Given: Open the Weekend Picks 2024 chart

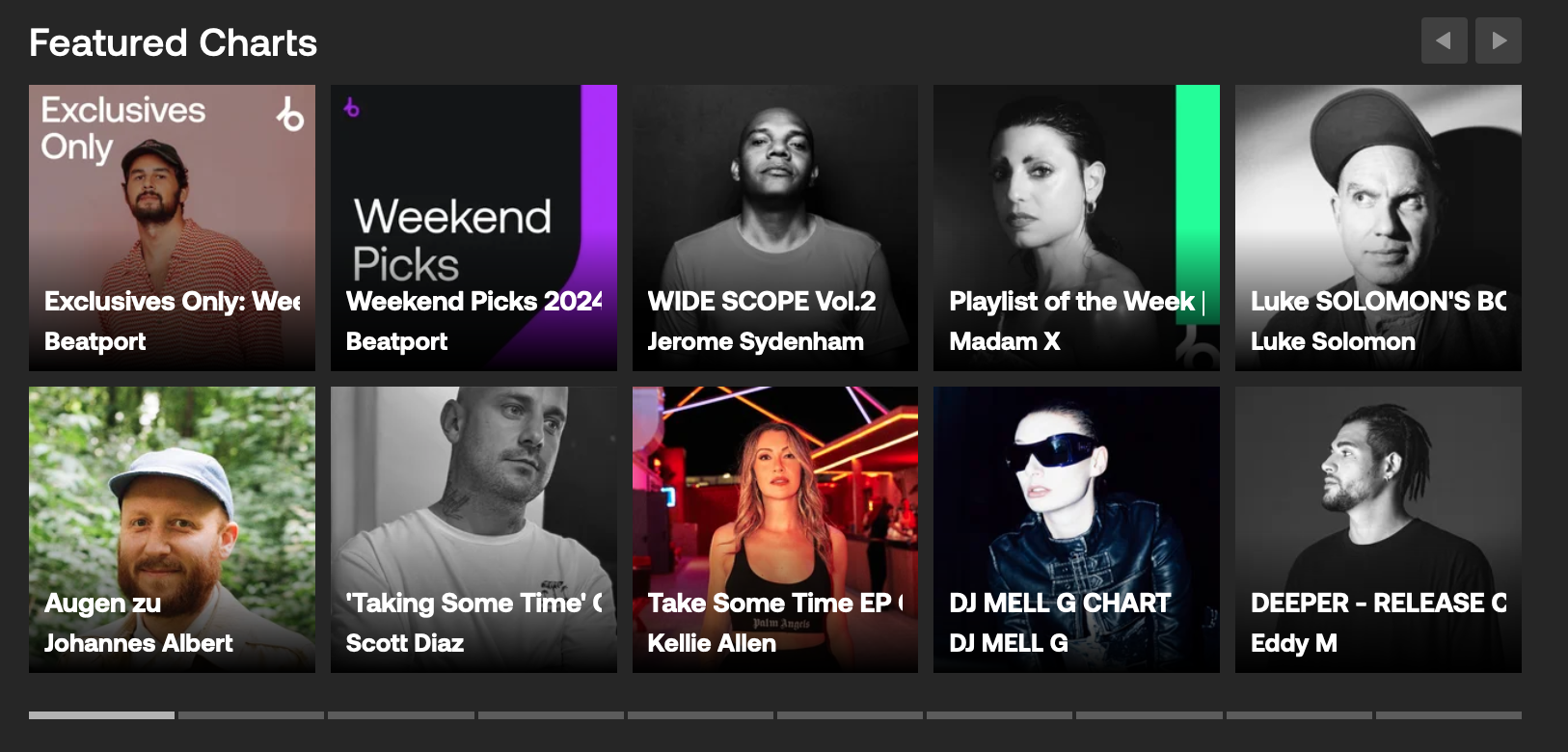Looking at the screenshot, I should coord(473,228).
